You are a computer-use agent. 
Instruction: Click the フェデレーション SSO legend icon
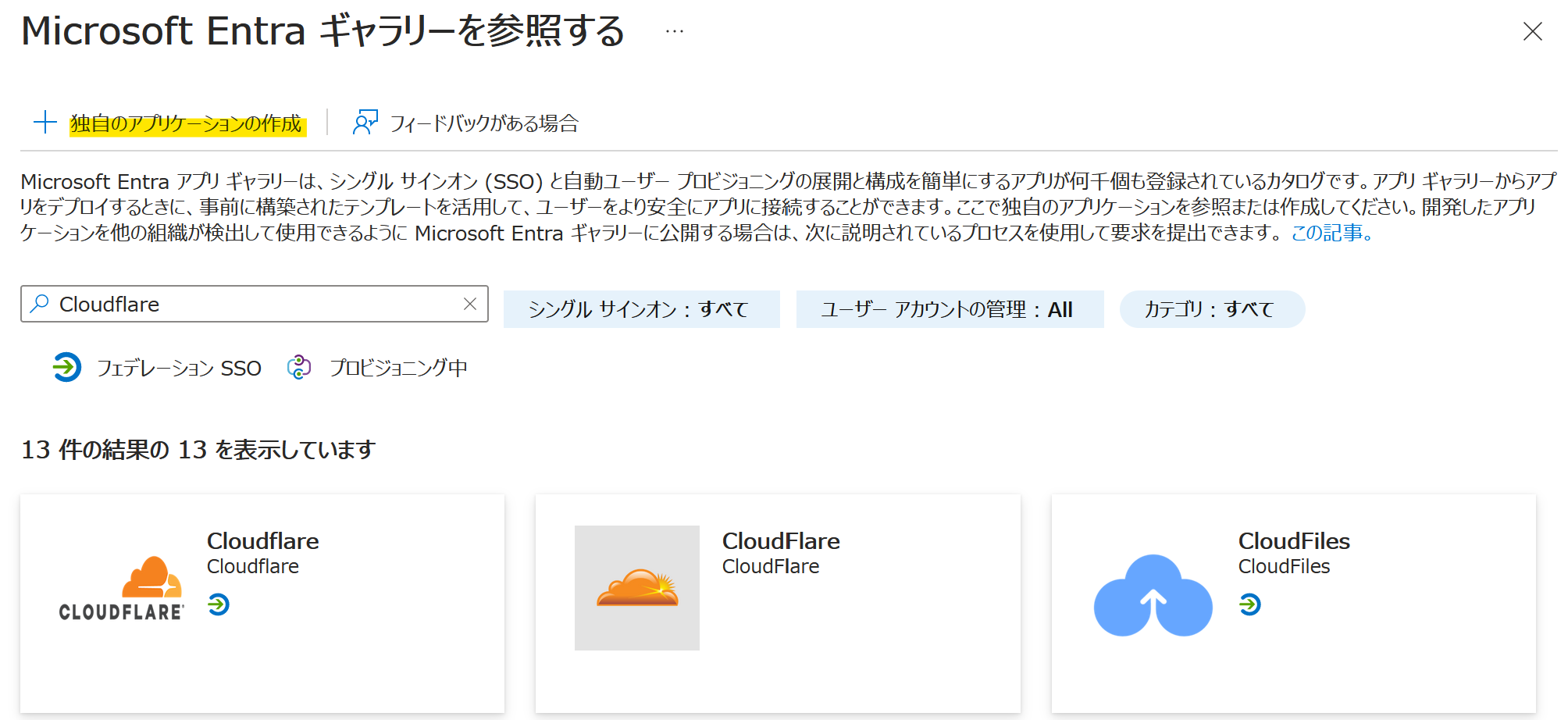[x=67, y=367]
